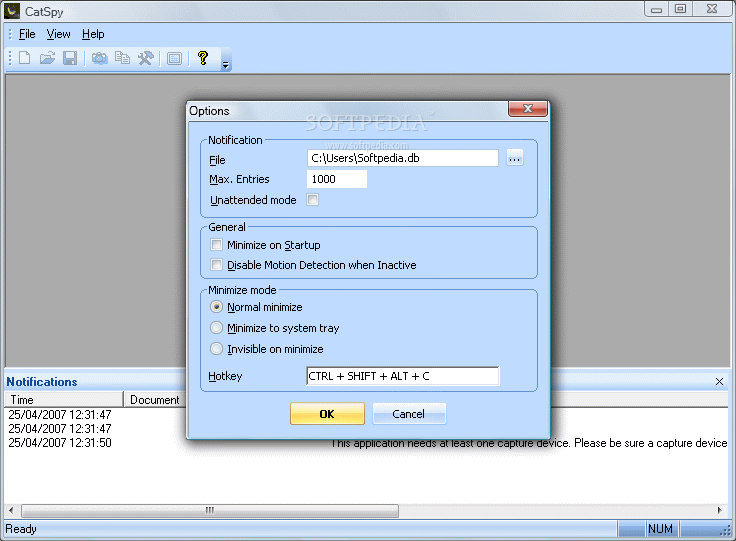
Task: Click the NUM indicator in status bar
Action: pos(660,529)
